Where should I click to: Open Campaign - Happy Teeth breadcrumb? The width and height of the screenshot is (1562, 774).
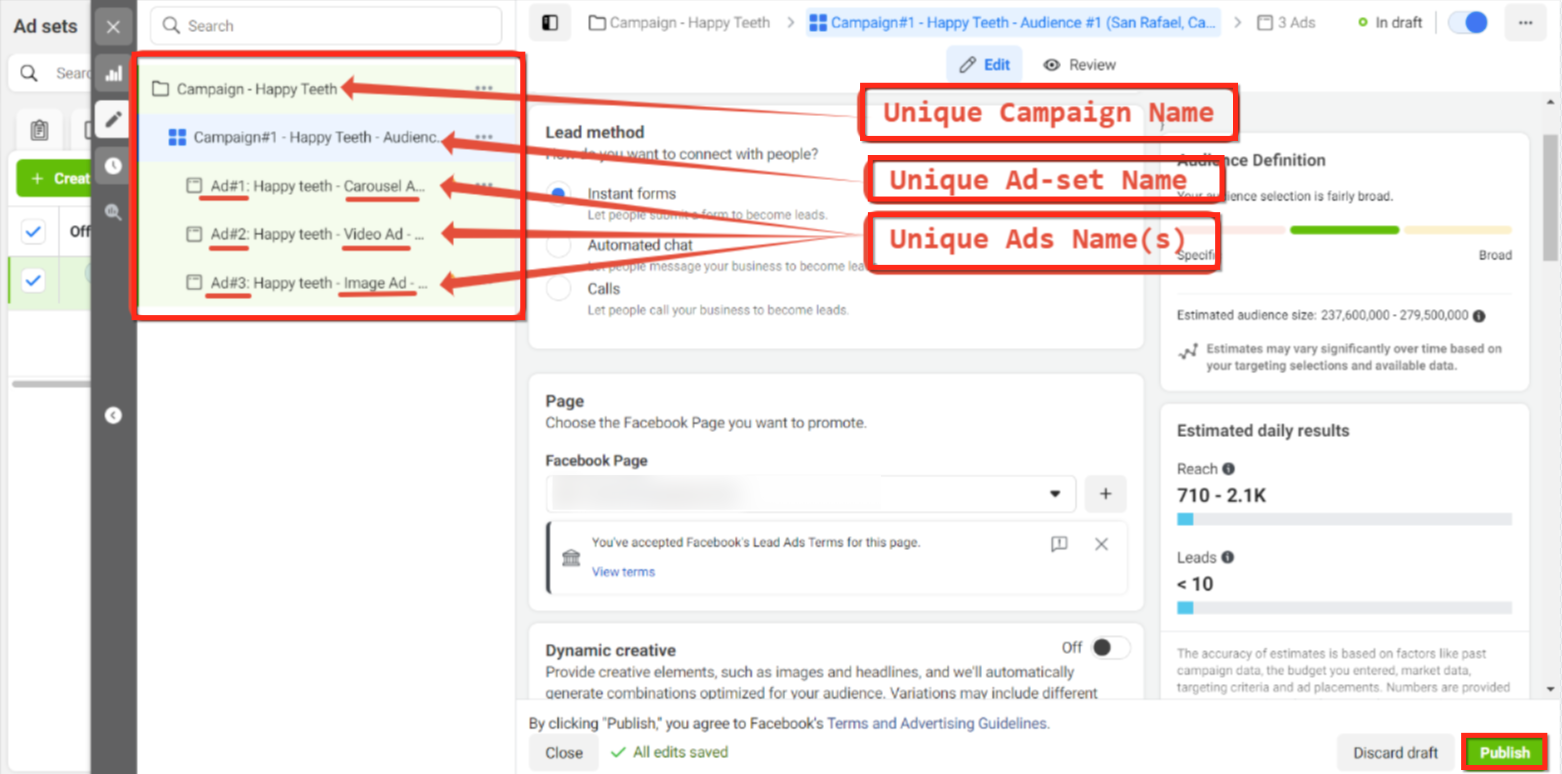pyautogui.click(x=679, y=22)
